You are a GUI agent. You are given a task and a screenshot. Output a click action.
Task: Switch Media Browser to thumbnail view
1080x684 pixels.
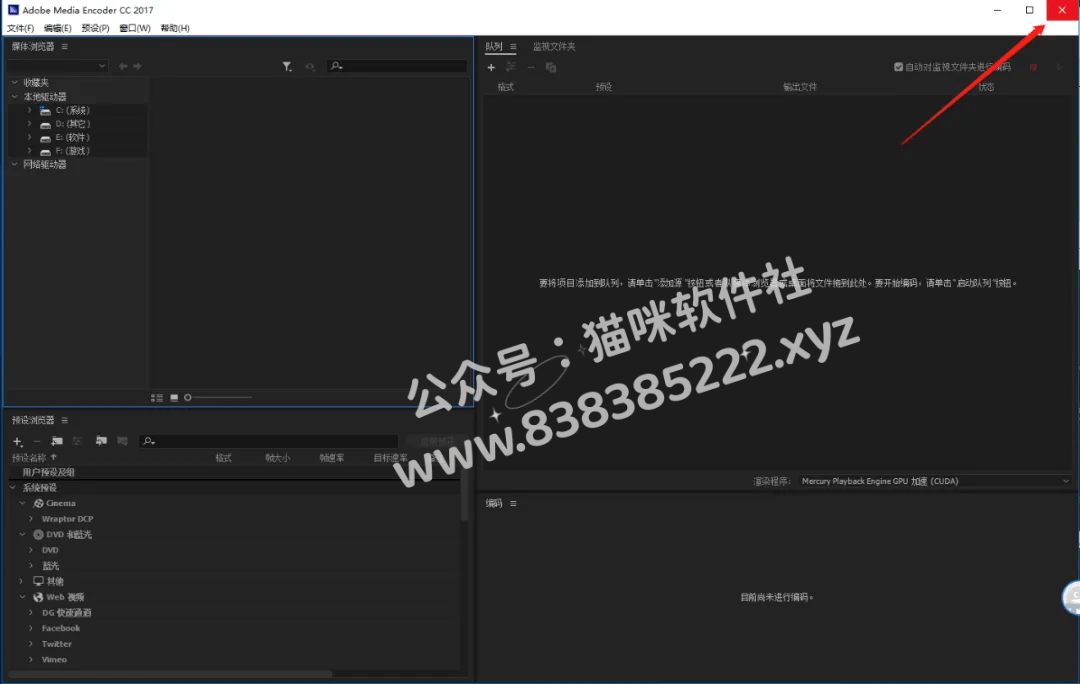click(x=174, y=397)
